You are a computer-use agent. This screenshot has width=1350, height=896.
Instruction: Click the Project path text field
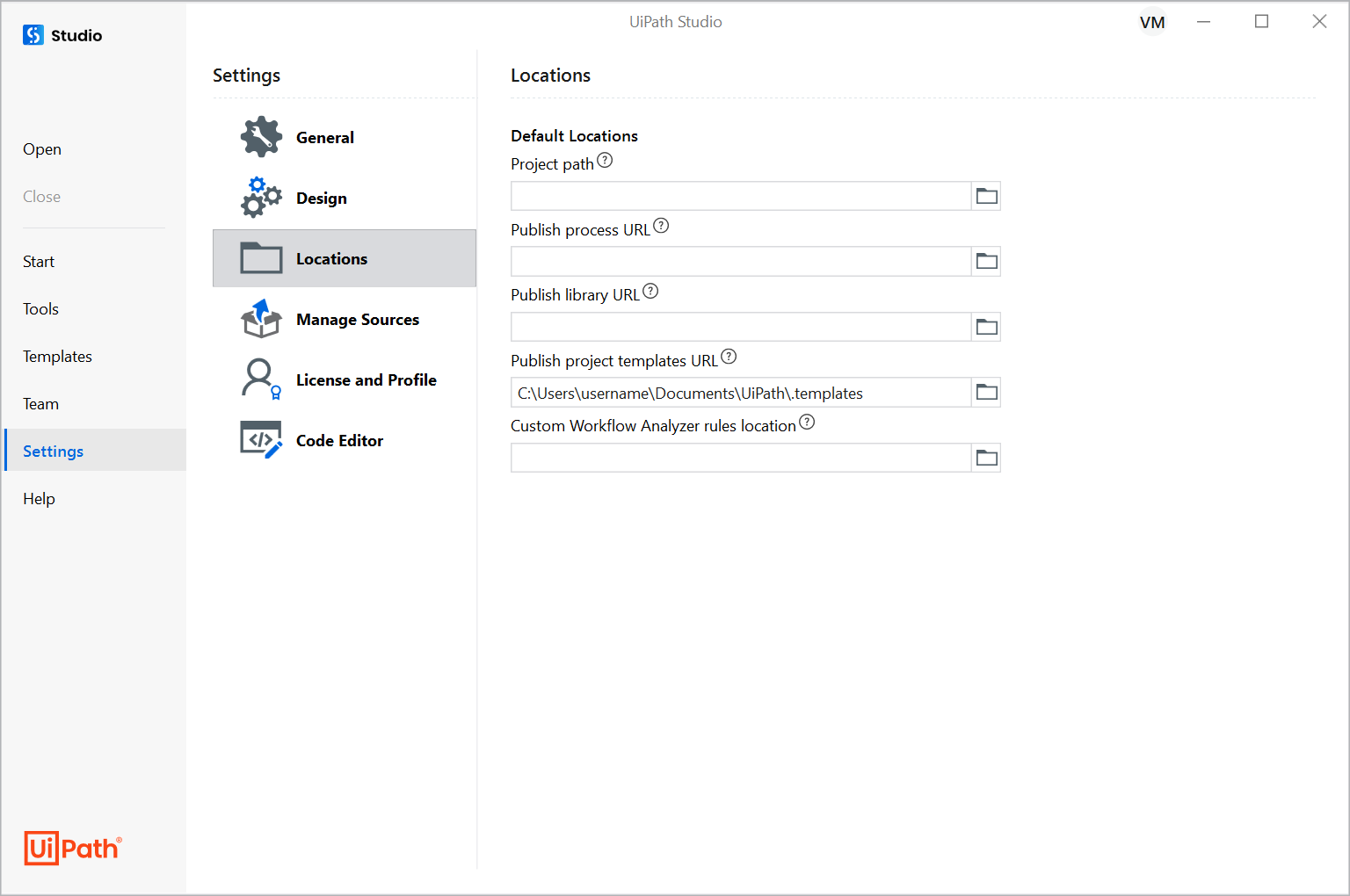point(740,196)
